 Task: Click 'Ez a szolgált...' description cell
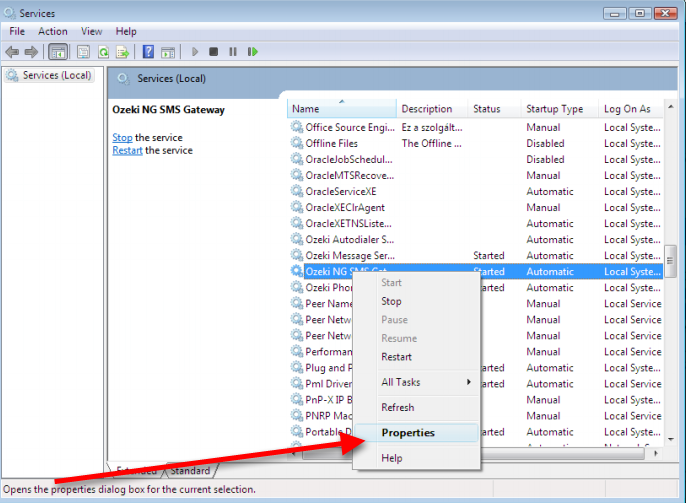click(432, 127)
